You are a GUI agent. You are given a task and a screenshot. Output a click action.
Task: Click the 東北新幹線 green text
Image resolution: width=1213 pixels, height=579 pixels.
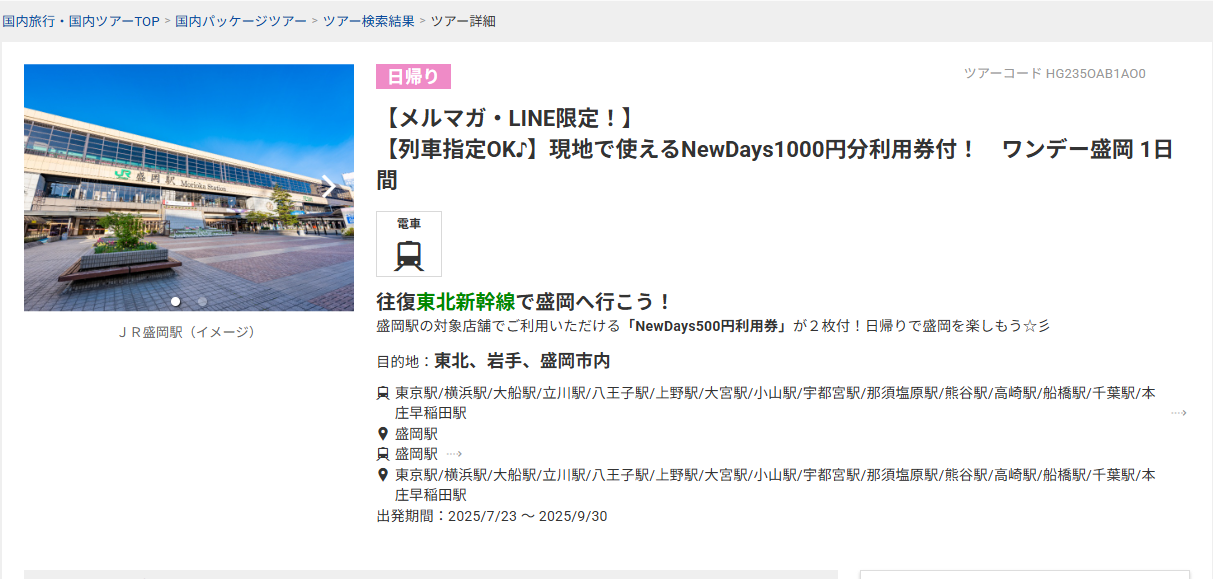point(466,301)
